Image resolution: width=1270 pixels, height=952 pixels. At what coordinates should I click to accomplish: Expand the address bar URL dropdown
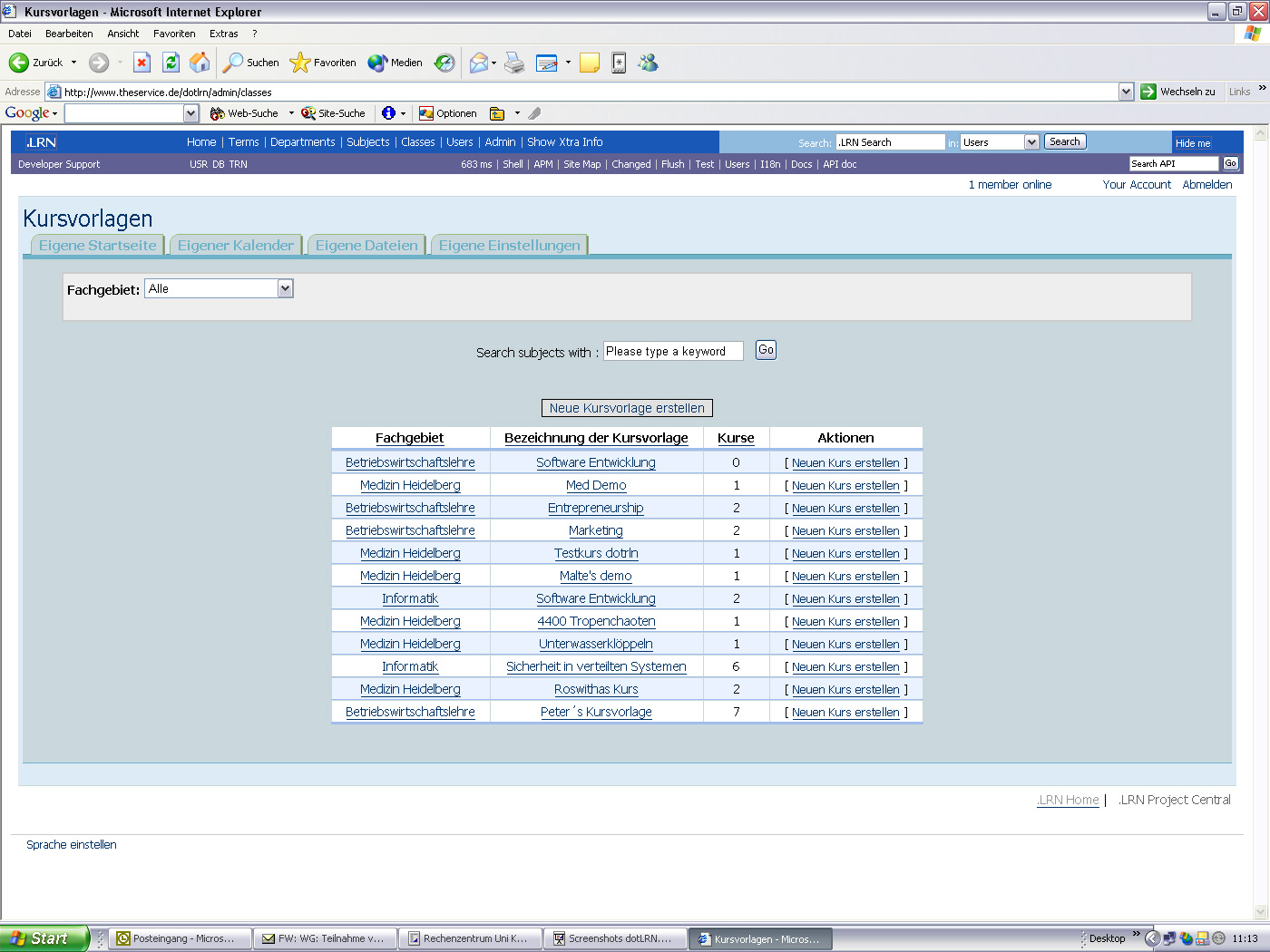point(1126,91)
